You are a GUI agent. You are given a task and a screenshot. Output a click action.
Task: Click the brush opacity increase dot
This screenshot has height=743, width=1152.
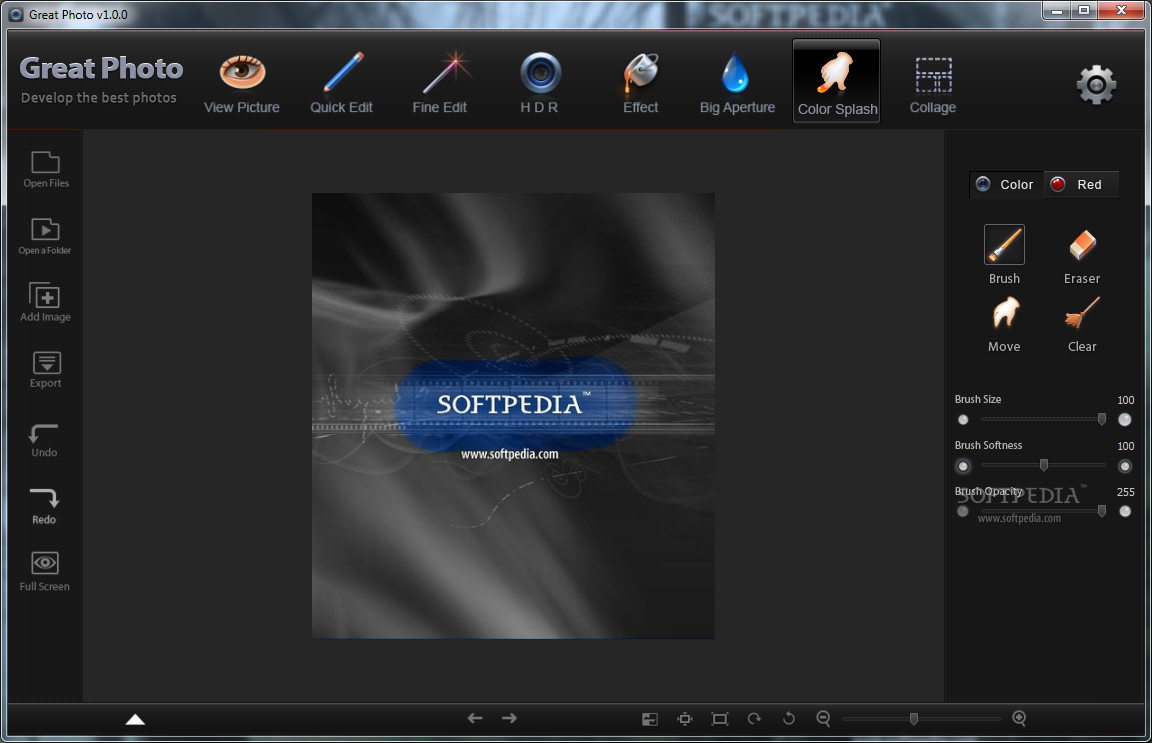1125,512
